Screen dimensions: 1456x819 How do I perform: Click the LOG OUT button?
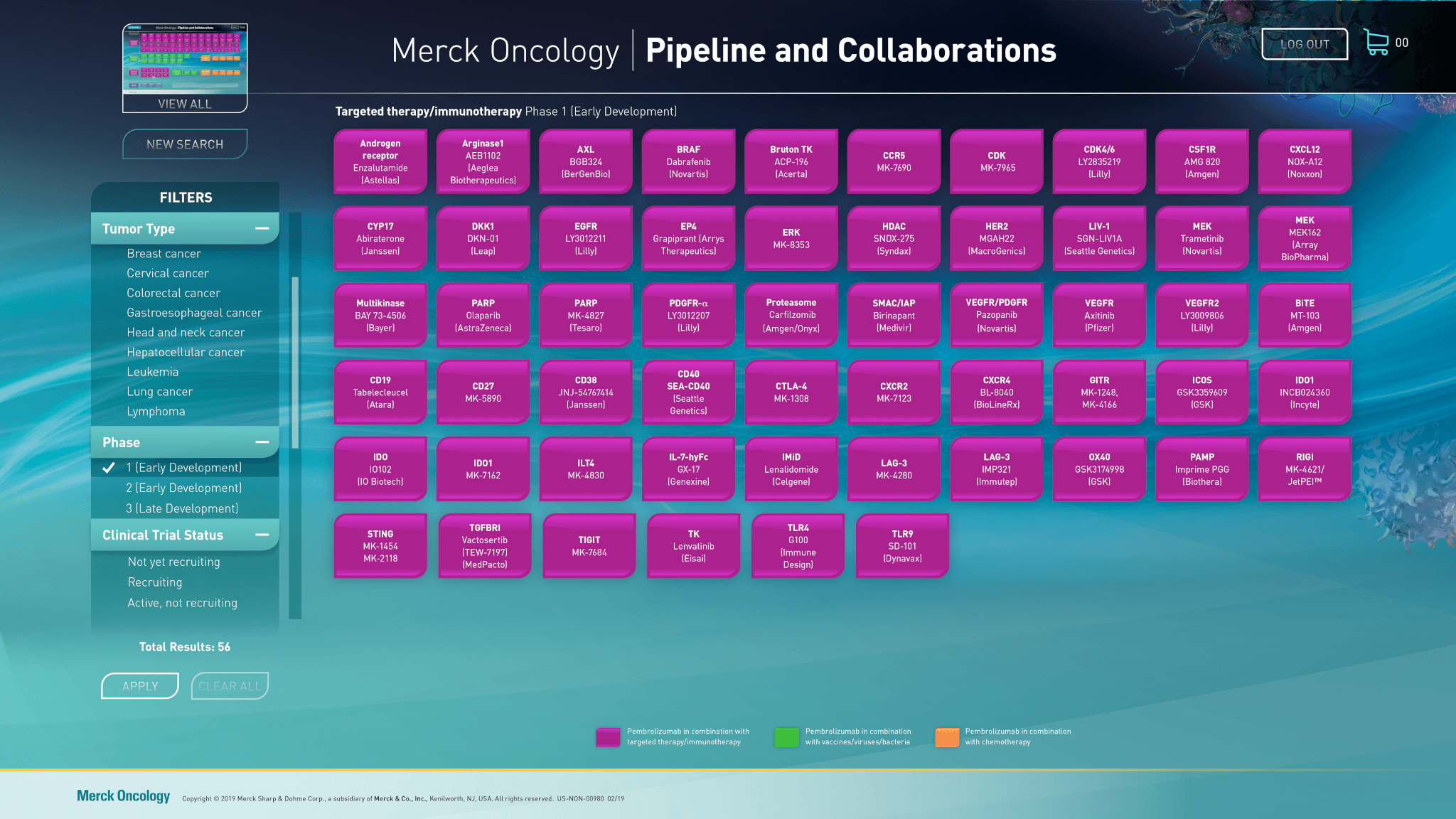(1305, 44)
